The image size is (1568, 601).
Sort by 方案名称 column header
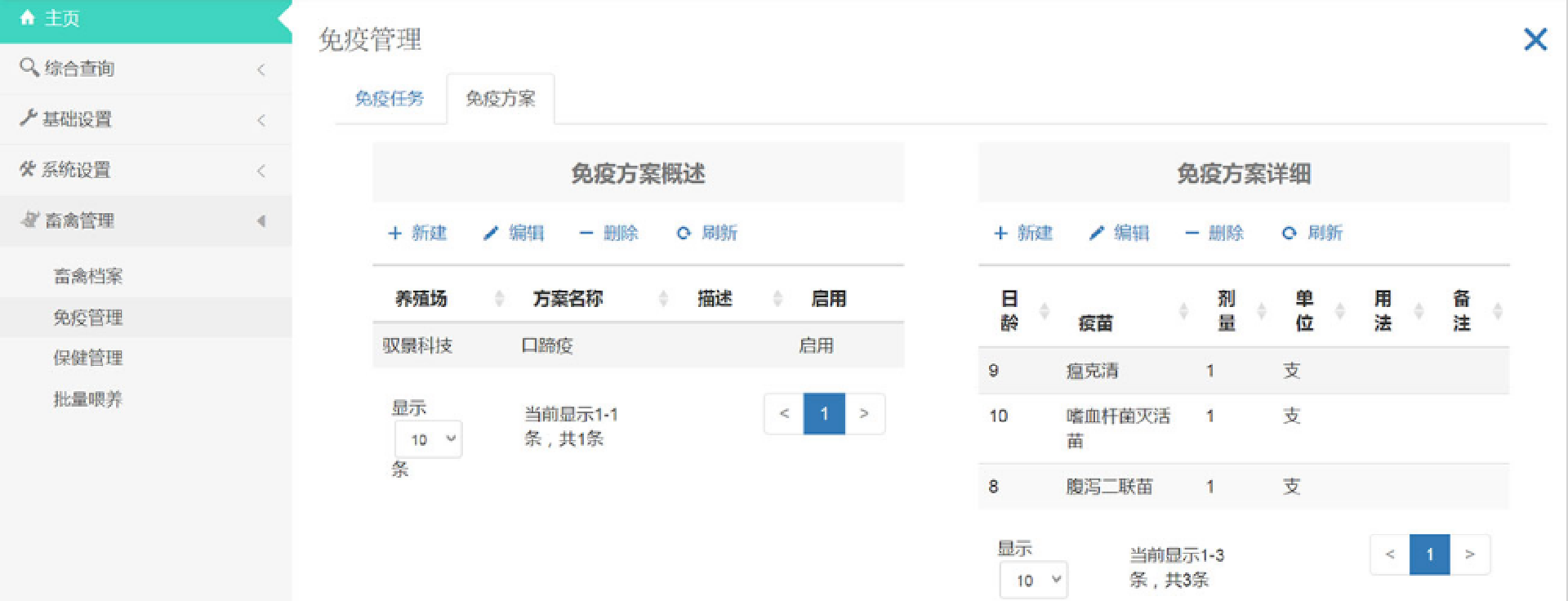coord(568,299)
